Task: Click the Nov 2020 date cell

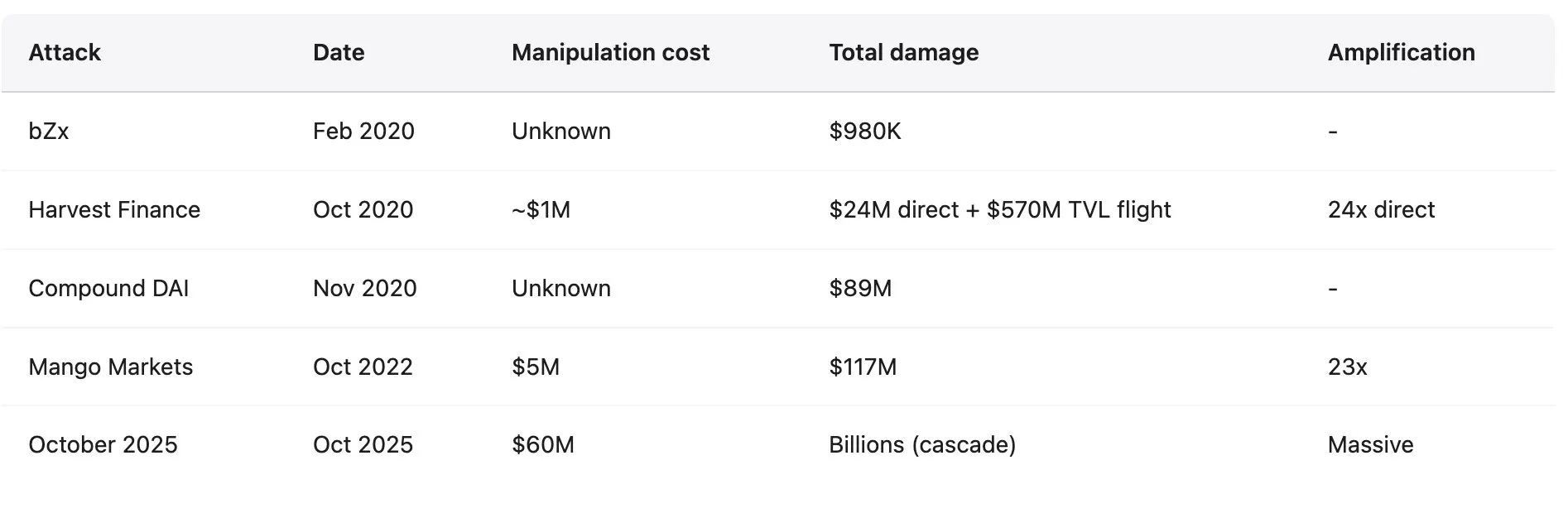Action: coord(364,289)
